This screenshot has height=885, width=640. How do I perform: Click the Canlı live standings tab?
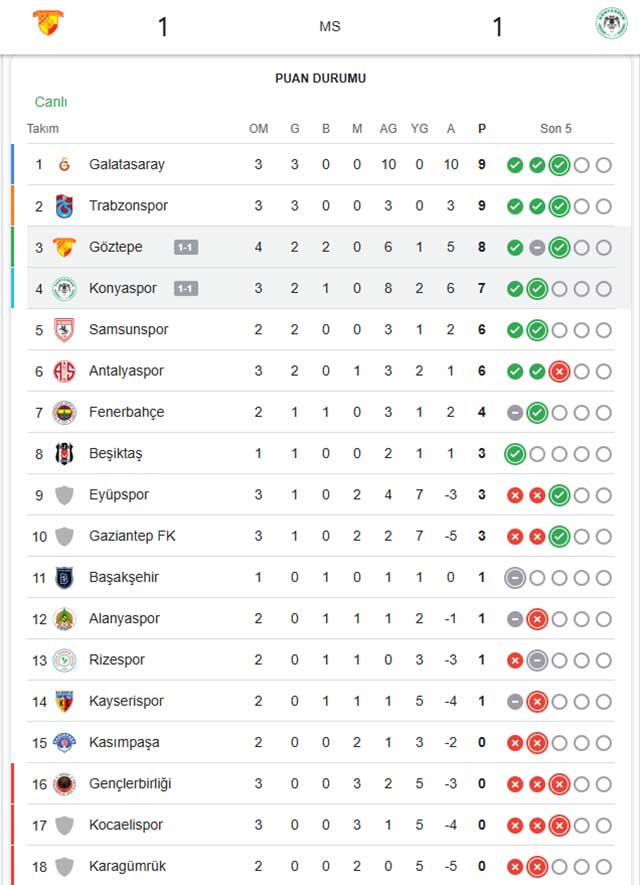[x=51, y=102]
